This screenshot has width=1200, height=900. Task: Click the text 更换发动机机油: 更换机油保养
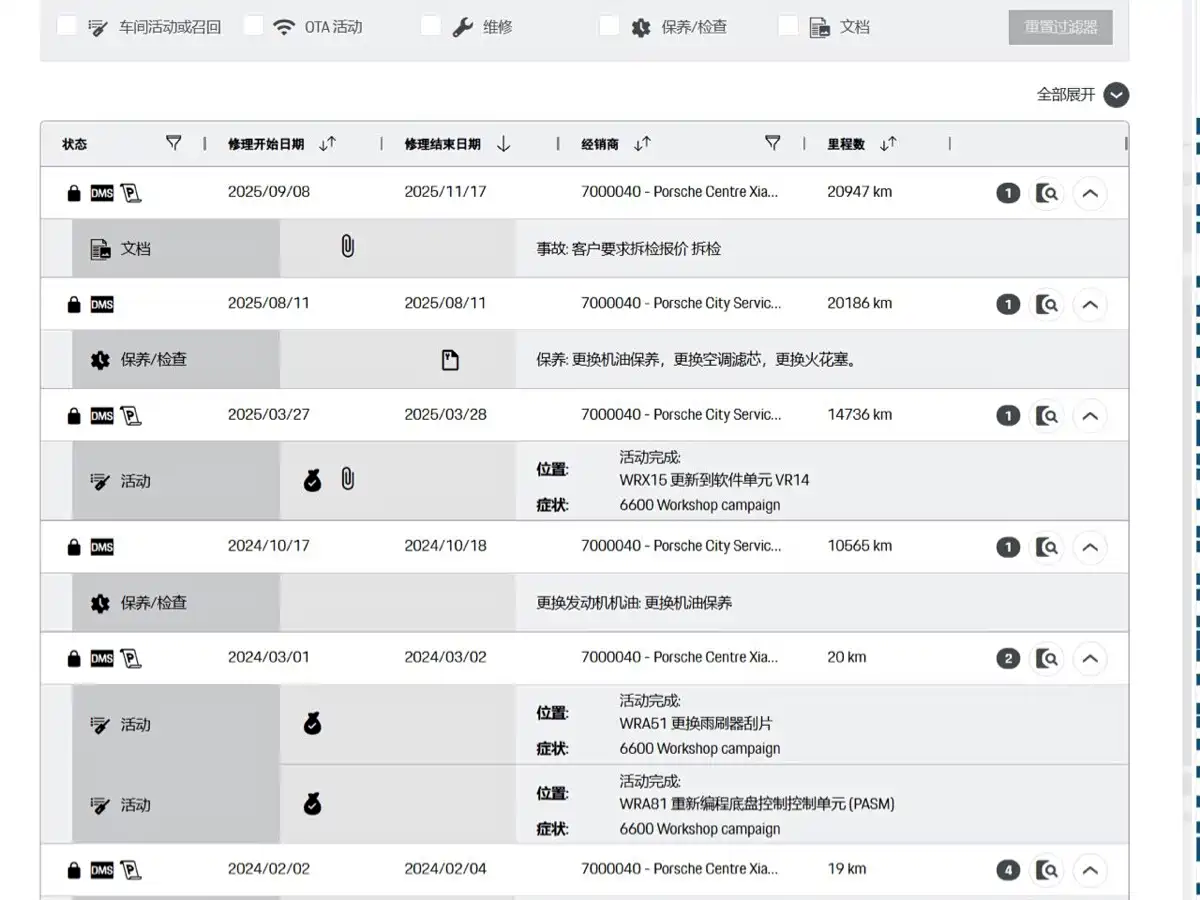[x=634, y=603]
